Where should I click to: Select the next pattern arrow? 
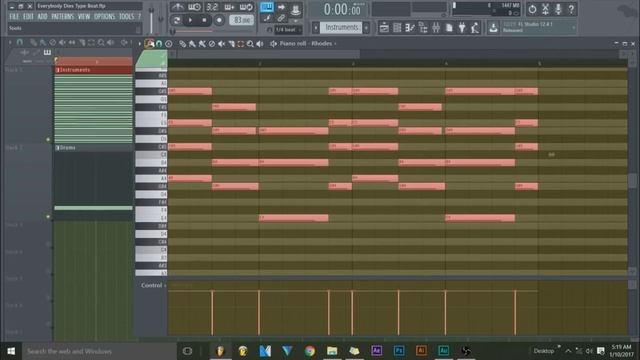pyautogui.click(x=367, y=28)
